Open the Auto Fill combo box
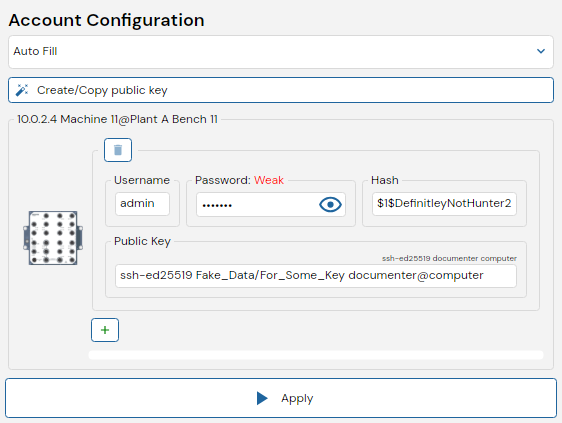 tap(281, 52)
